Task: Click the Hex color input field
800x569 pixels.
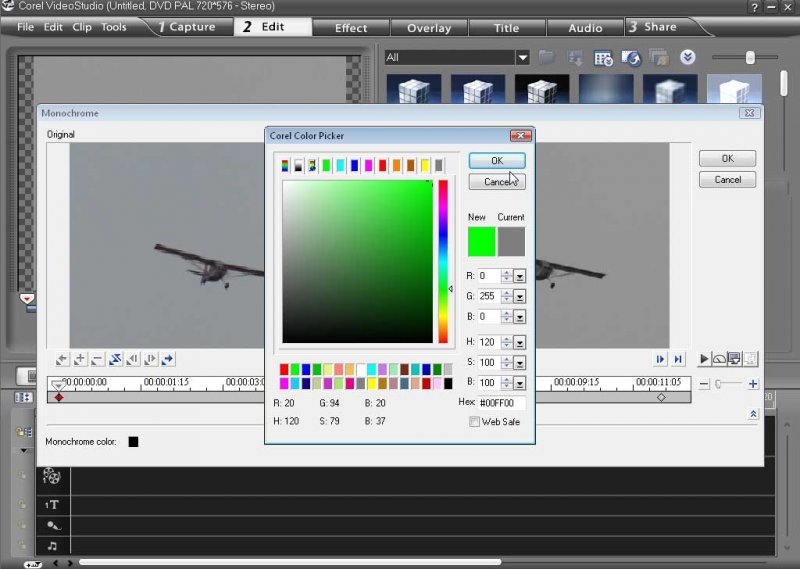Action: (x=501, y=403)
